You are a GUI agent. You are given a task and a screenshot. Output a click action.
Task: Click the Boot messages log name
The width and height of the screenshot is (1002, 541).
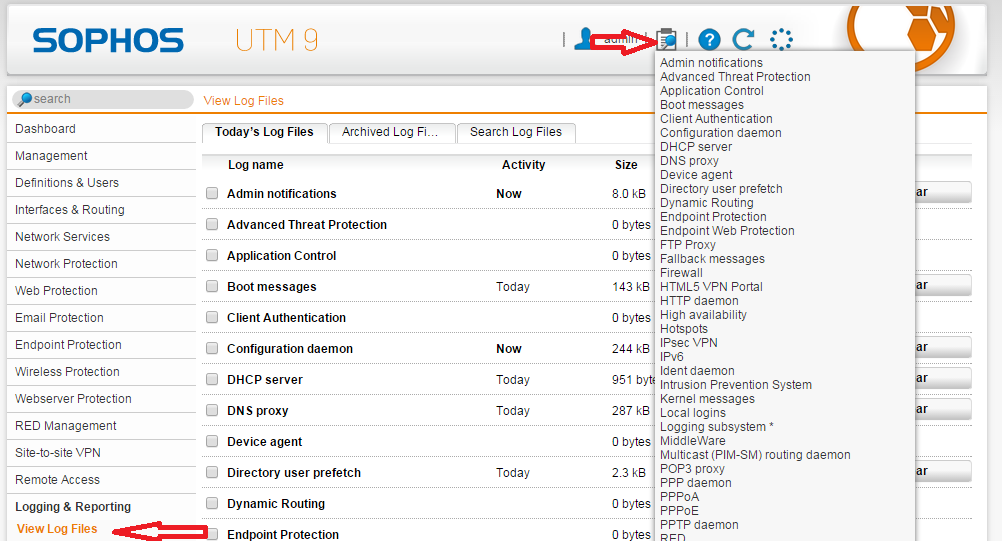coord(272,287)
